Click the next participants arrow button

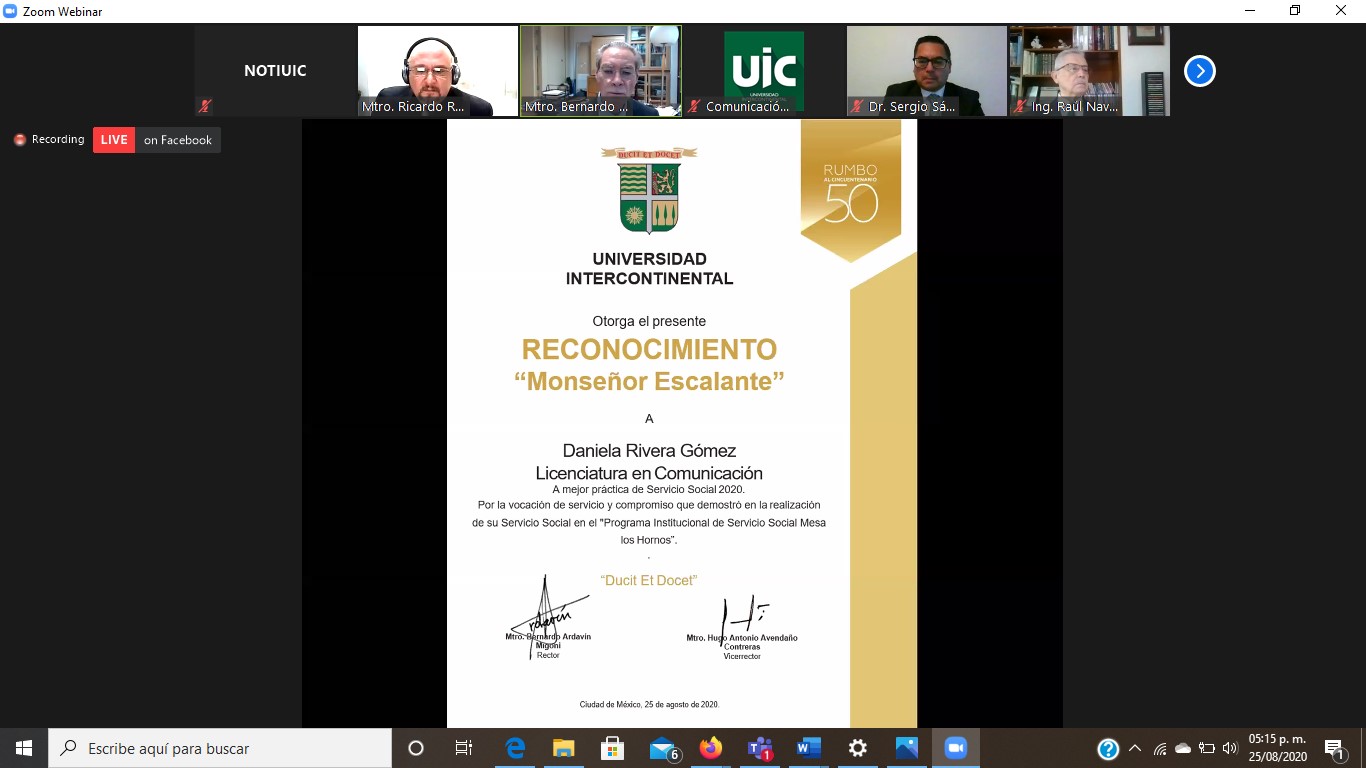click(x=1199, y=71)
